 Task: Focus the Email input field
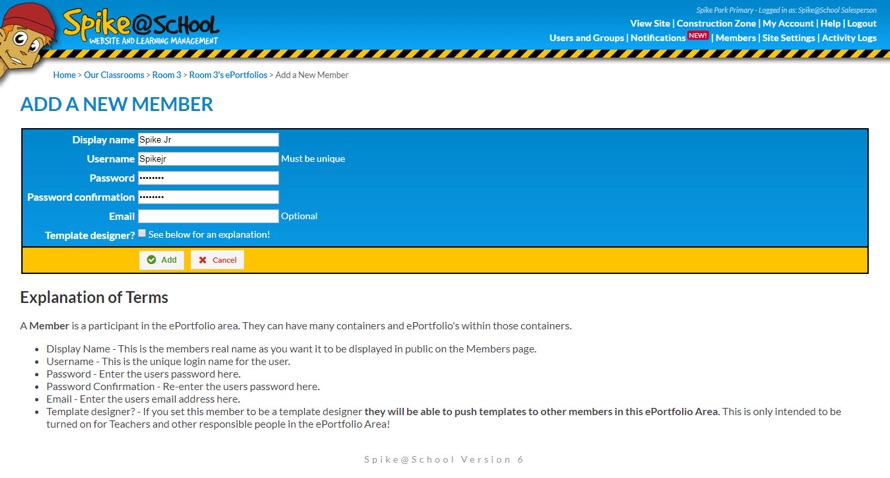tap(208, 216)
